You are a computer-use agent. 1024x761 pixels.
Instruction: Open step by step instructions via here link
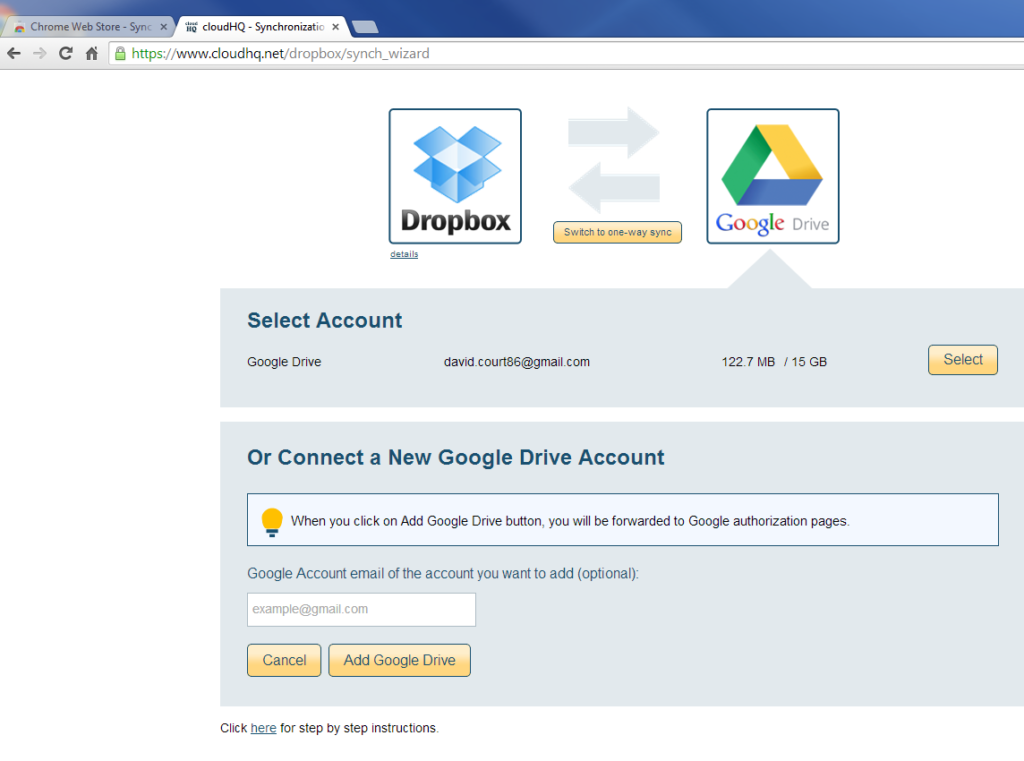263,728
